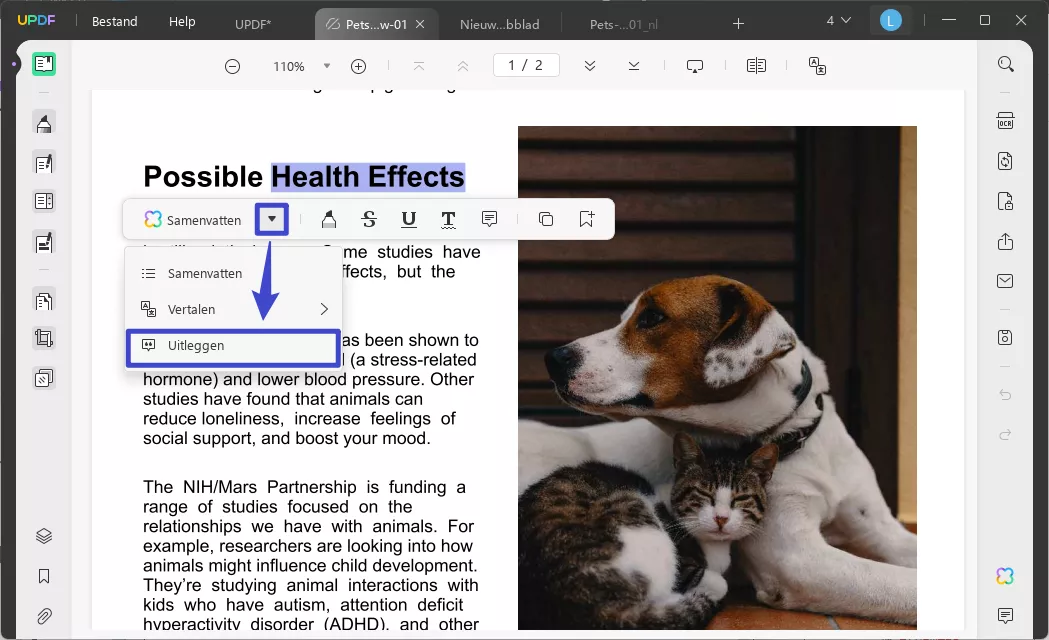
Task: Open the Attachments paperclip panel
Action: coord(44,616)
